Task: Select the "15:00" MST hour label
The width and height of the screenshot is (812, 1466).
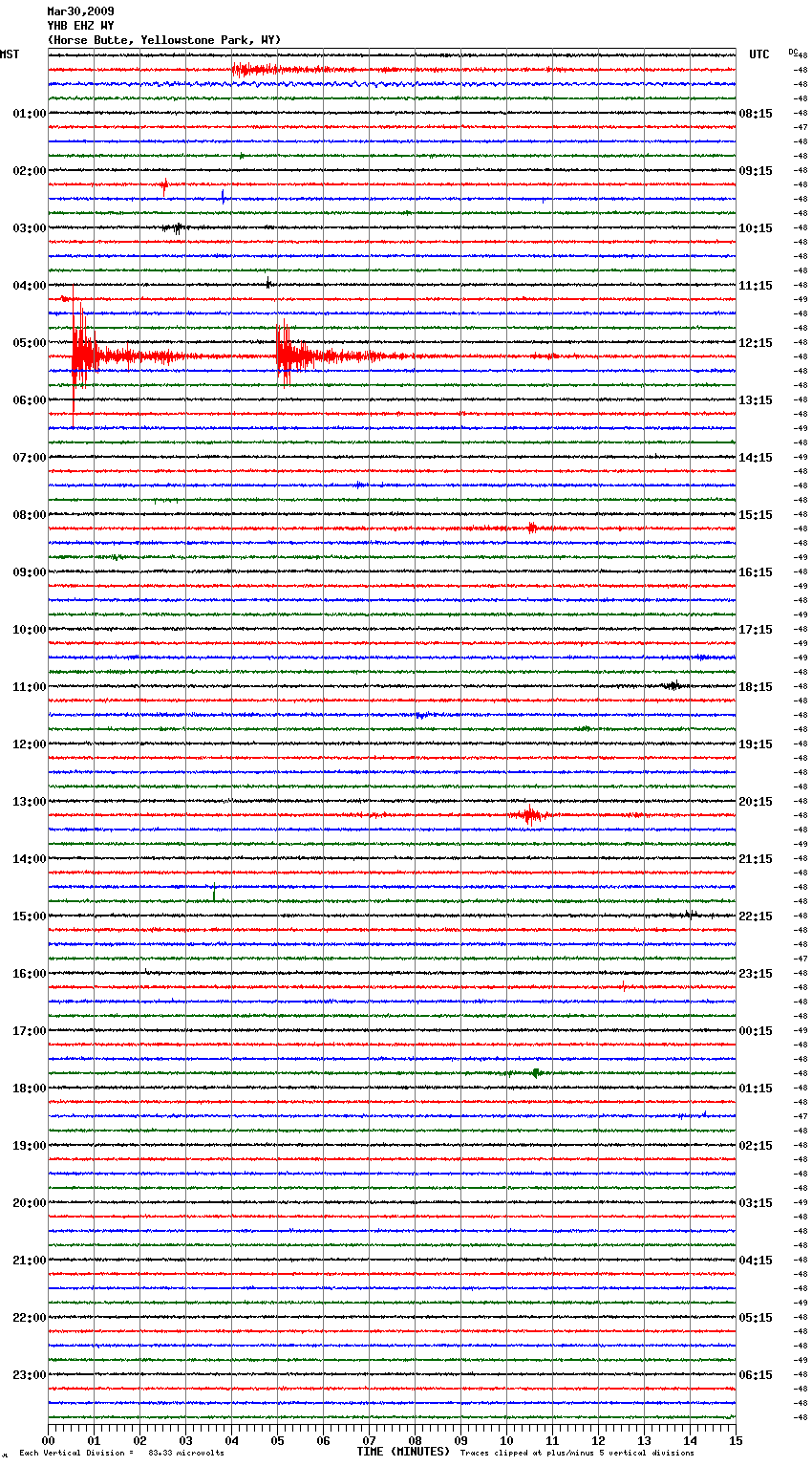Action: 30,916
